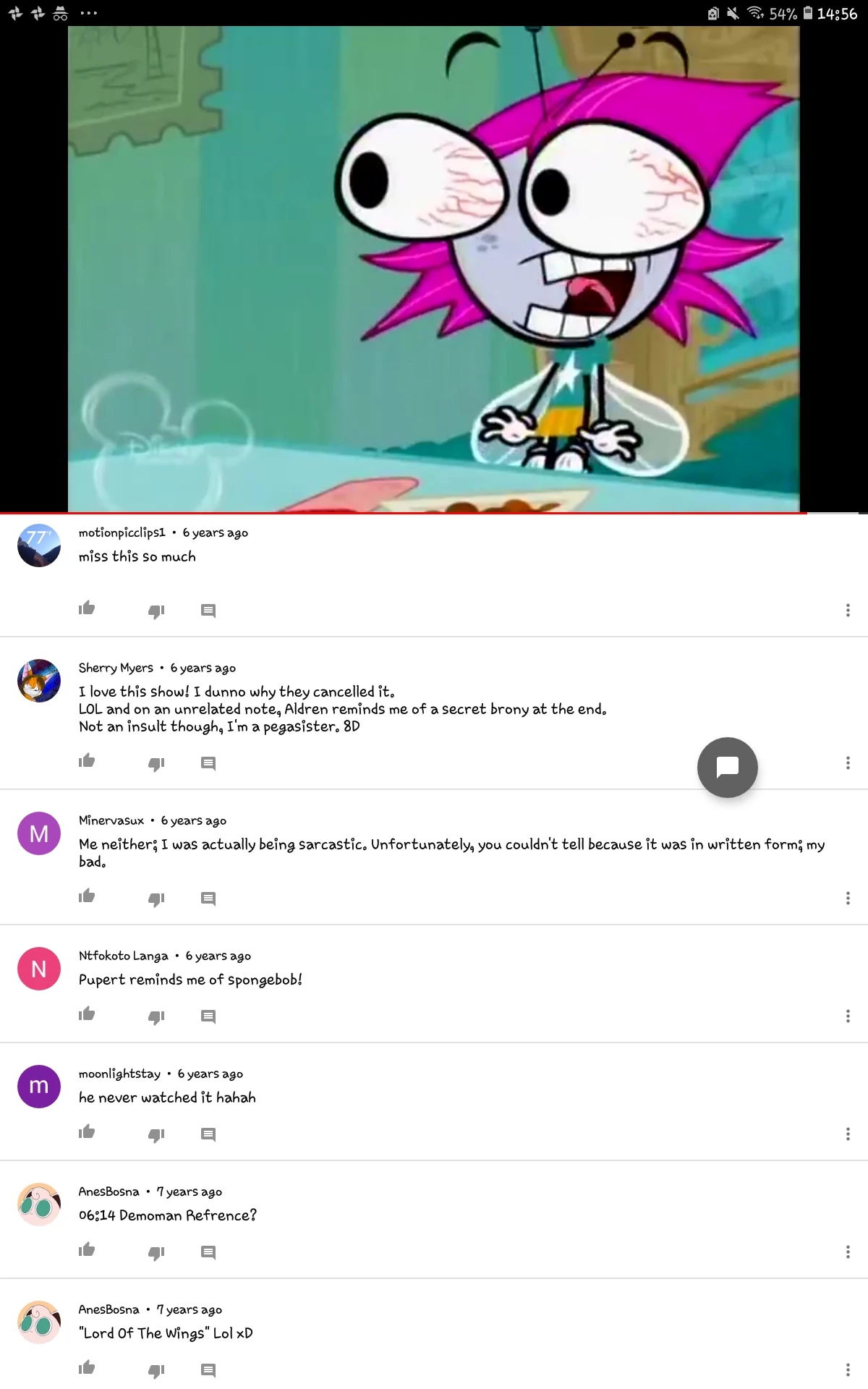This screenshot has height=1389, width=868.
Task: Dislike moonlightstay's comment
Action: coord(157,1134)
